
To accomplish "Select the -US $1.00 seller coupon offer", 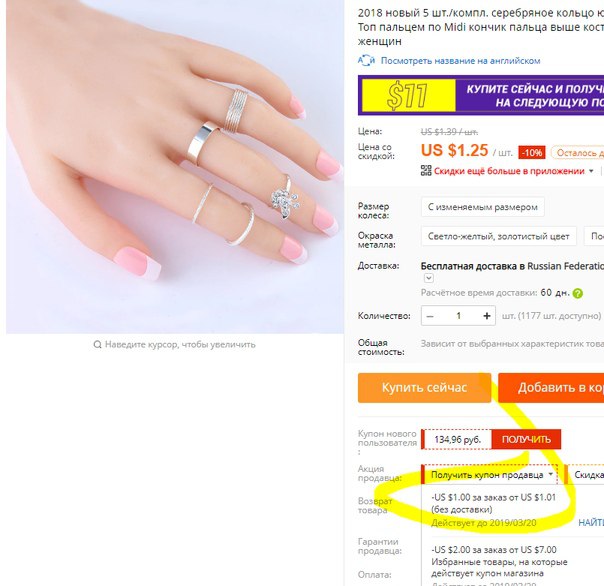I will point(493,510).
